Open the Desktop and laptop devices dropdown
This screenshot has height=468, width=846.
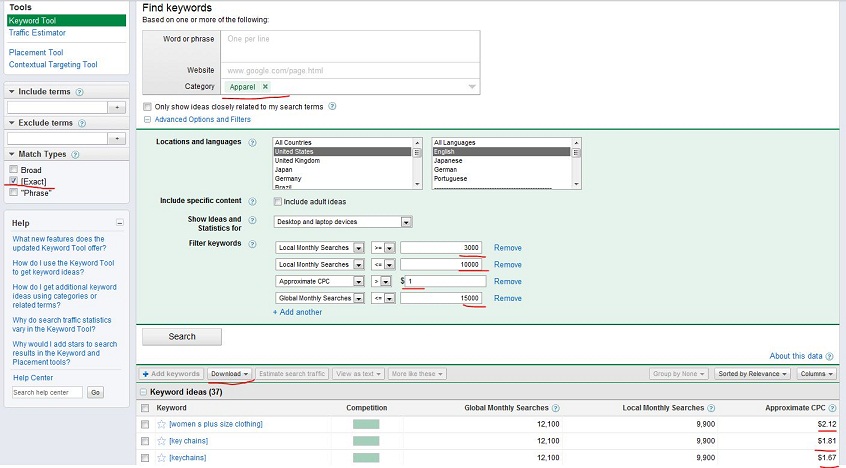[x=343, y=222]
